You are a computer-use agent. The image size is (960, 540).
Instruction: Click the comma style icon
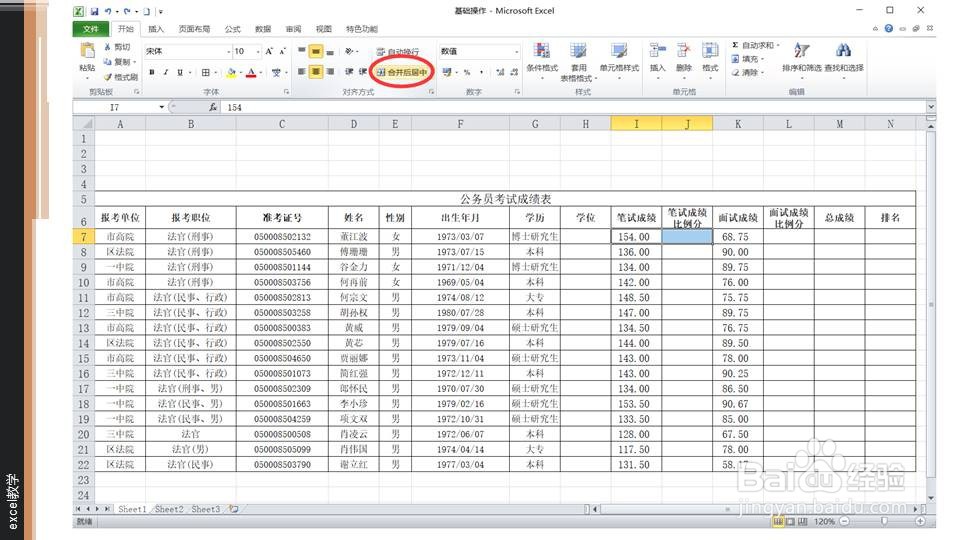point(482,72)
